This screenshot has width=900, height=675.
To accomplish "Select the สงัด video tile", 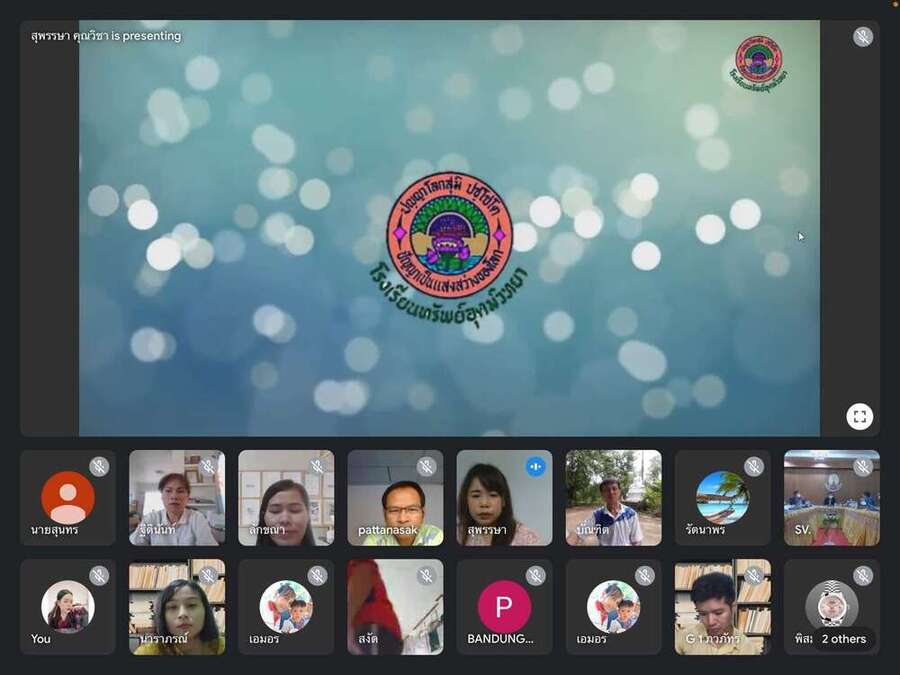I will [395, 607].
